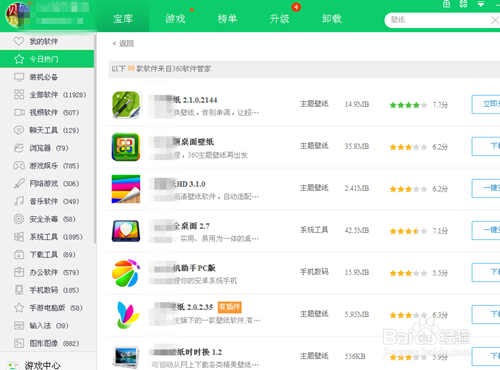Image resolution: width=500 pixels, height=370 pixels.
Task: Click the sidebar vertical scrollbar
Action: [95, 138]
